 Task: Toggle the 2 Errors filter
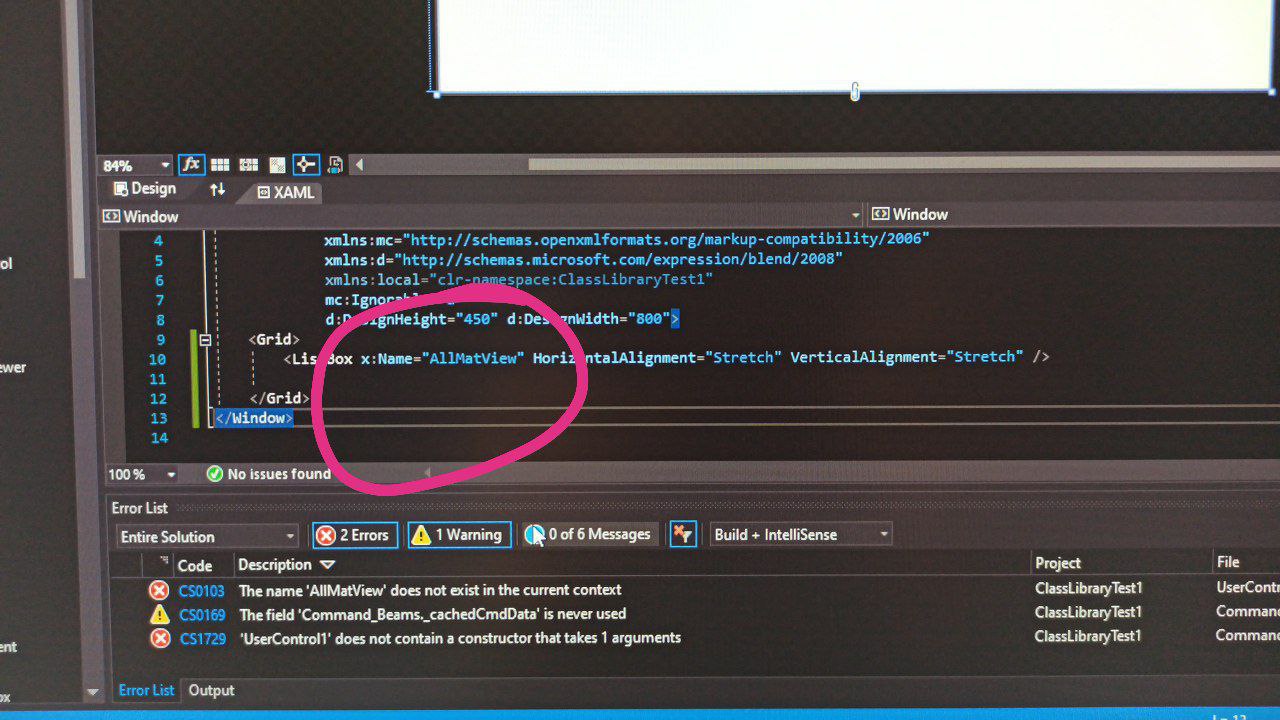tap(355, 535)
